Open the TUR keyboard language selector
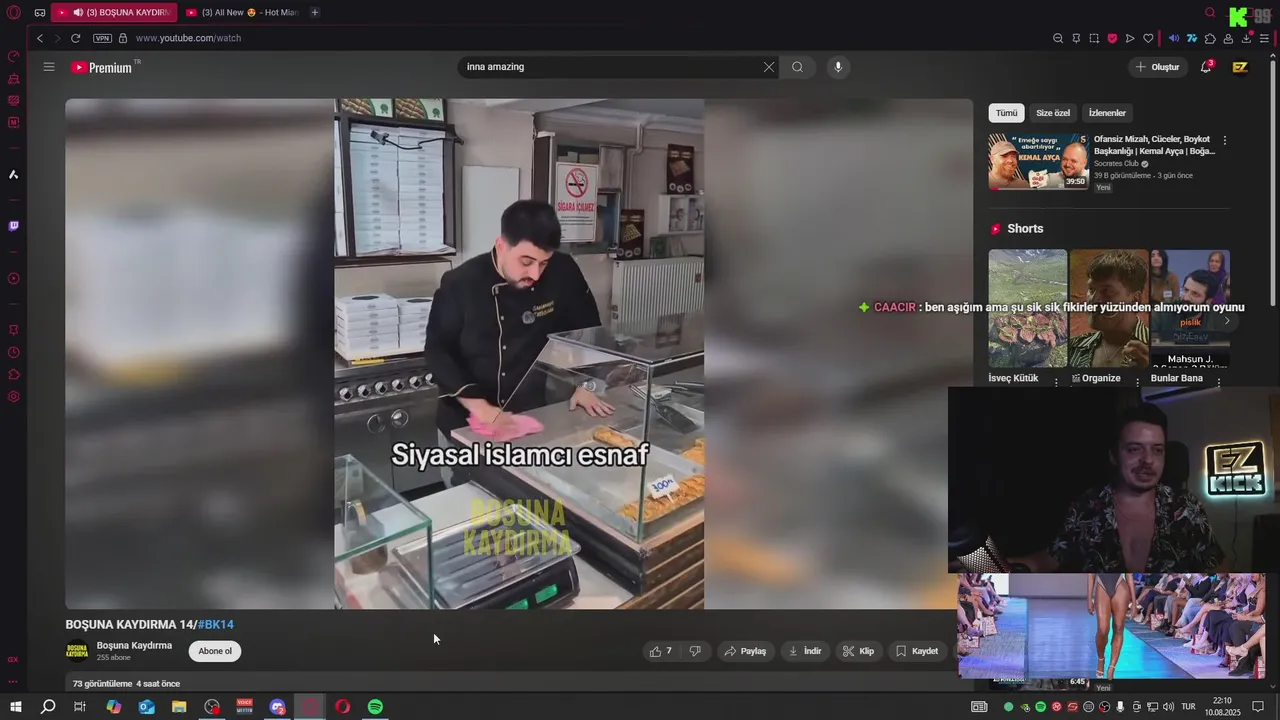The height and width of the screenshot is (720, 1280). pyautogui.click(x=1188, y=707)
